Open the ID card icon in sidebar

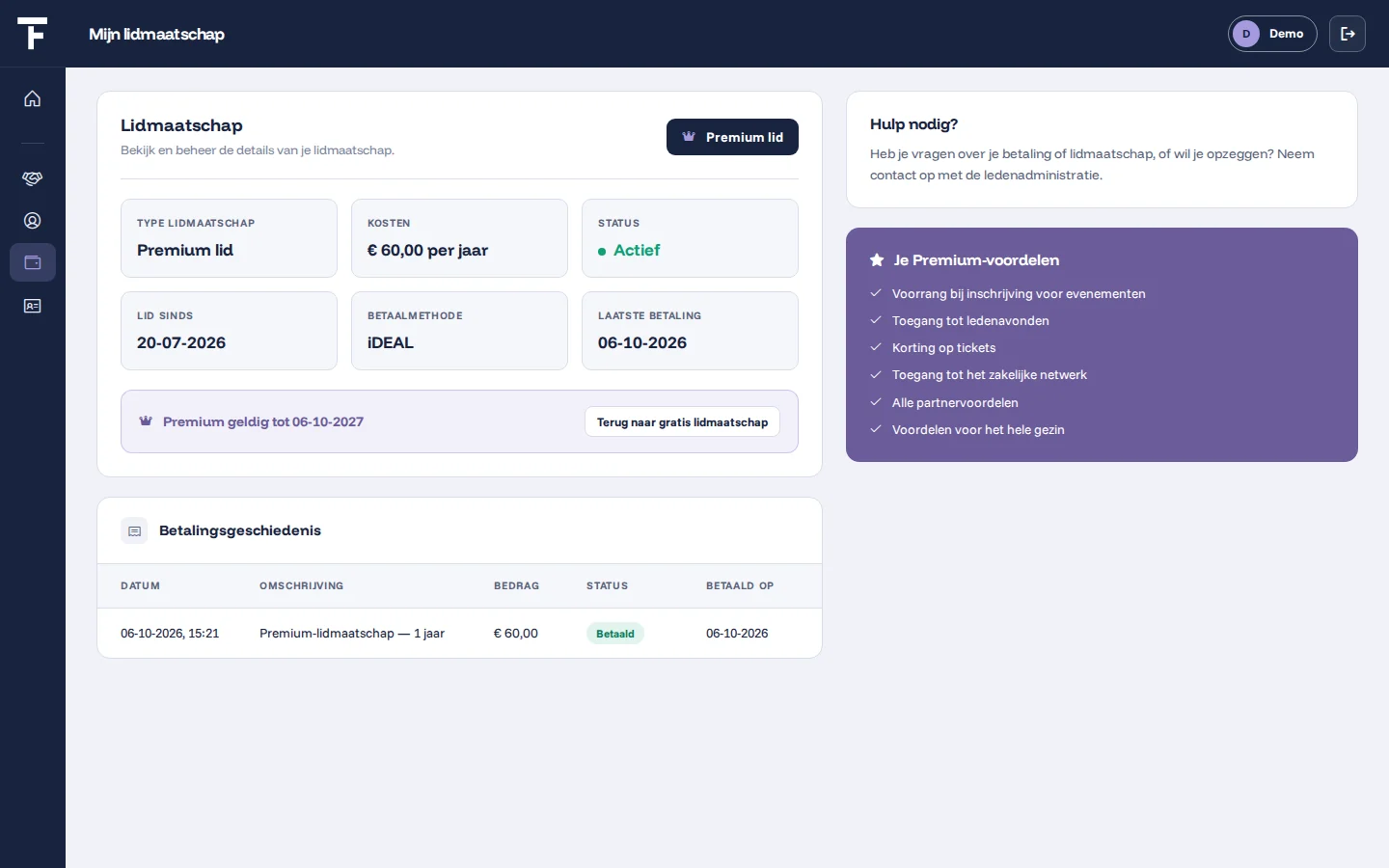33,306
